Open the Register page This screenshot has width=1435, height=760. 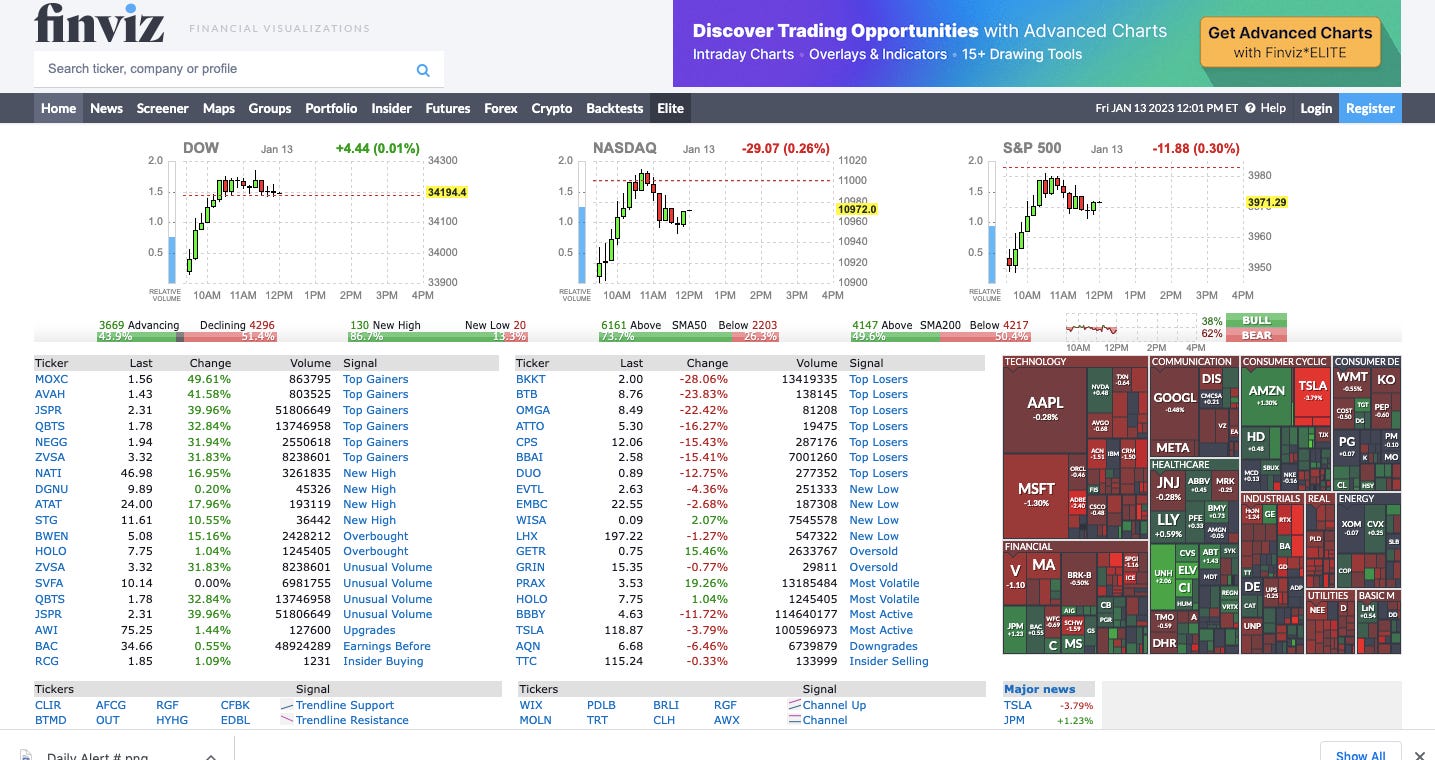point(1370,108)
